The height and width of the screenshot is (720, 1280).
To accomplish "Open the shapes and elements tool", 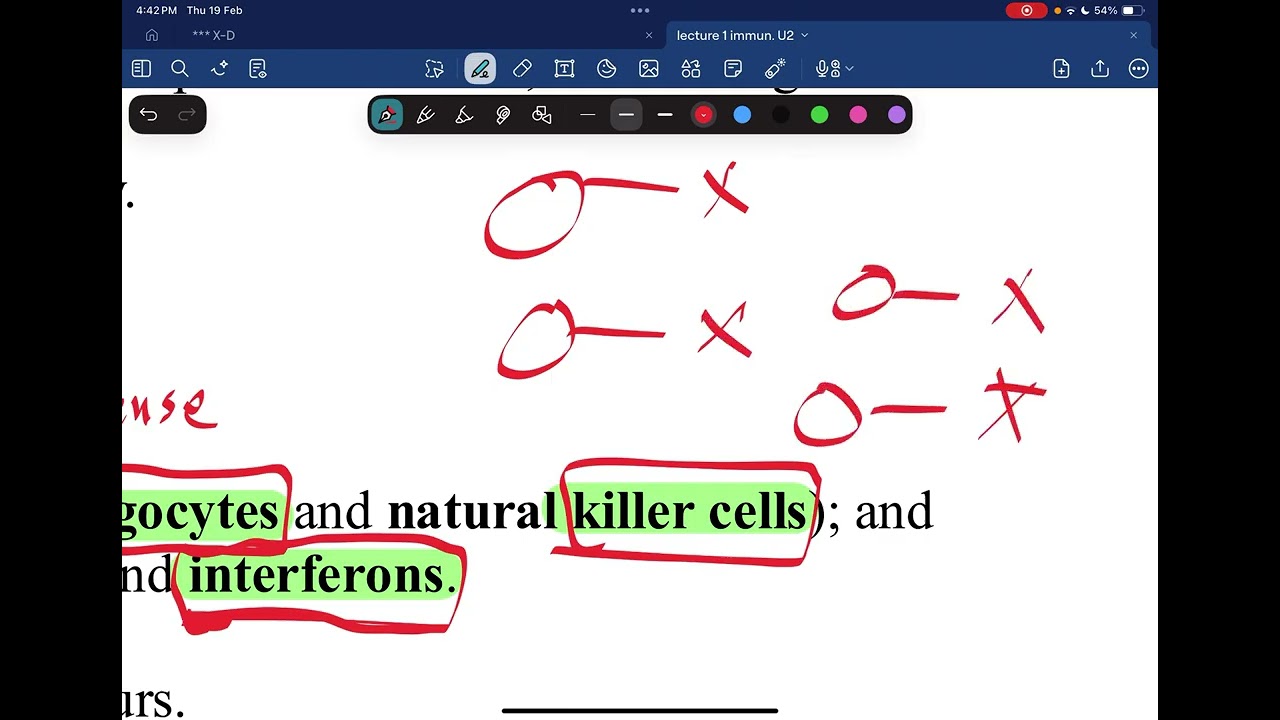I will tap(691, 69).
